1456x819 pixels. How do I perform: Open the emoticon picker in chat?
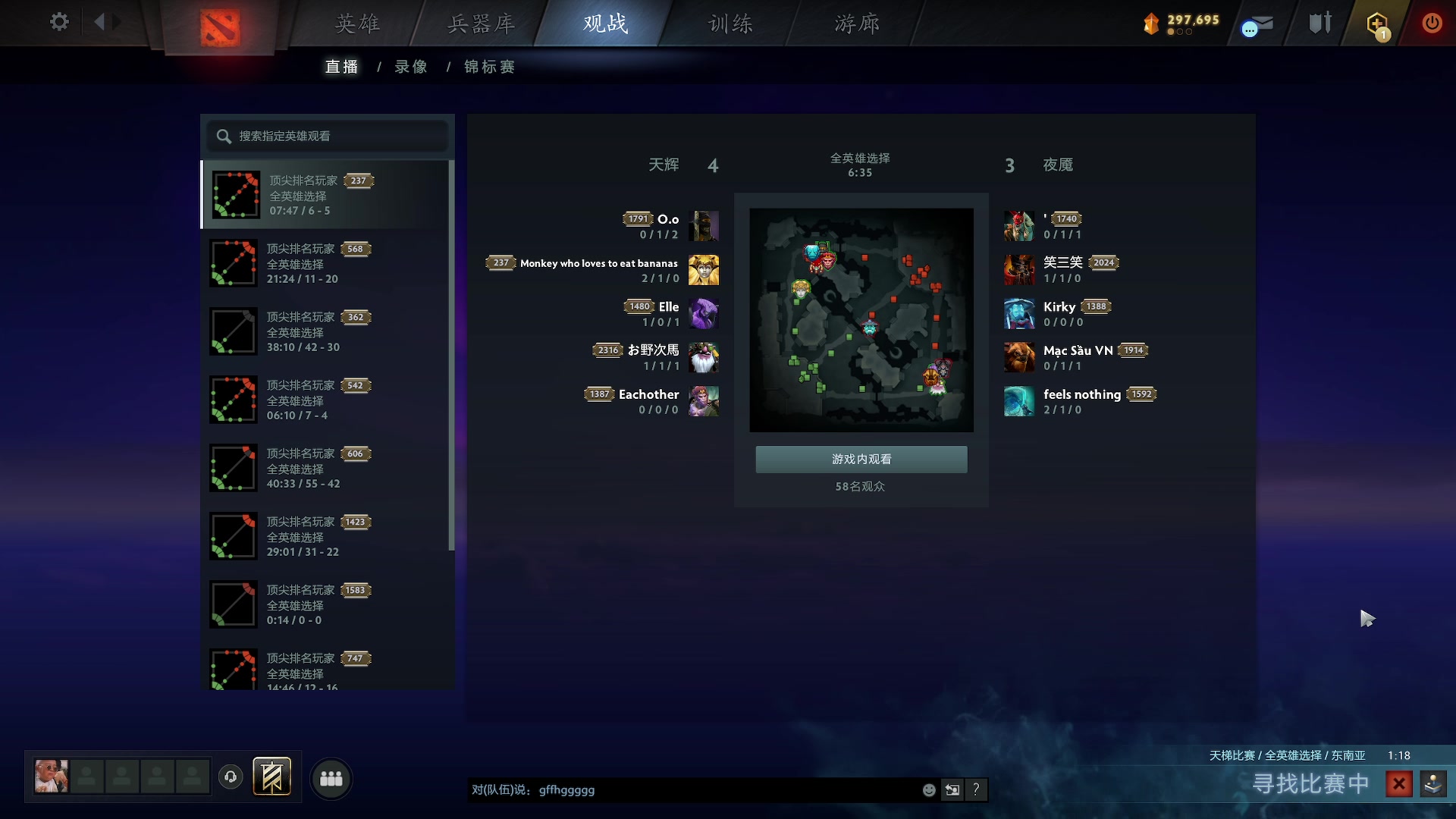point(929,790)
